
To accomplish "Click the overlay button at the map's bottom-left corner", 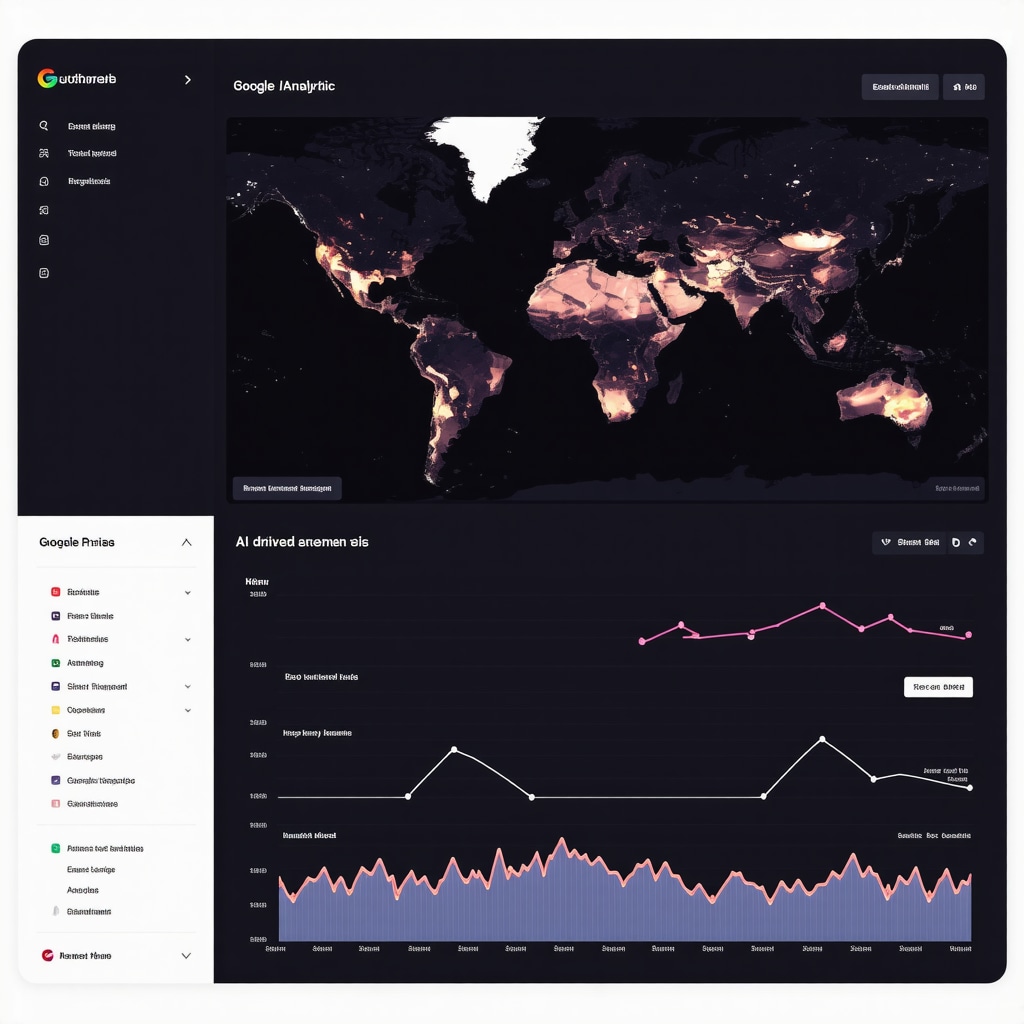I will click(287, 488).
